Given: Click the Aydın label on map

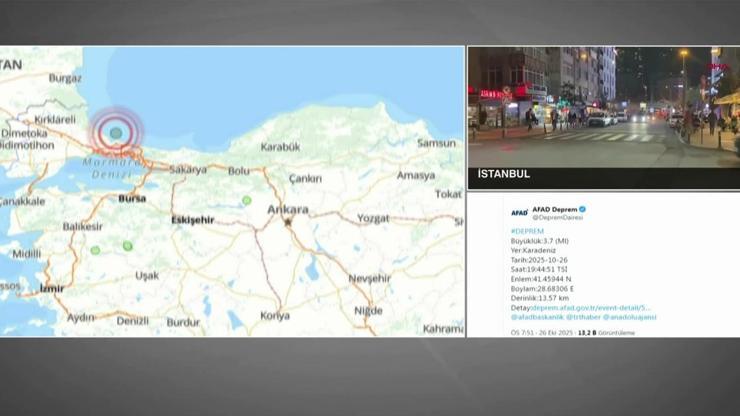Looking at the screenshot, I should click(80, 318).
